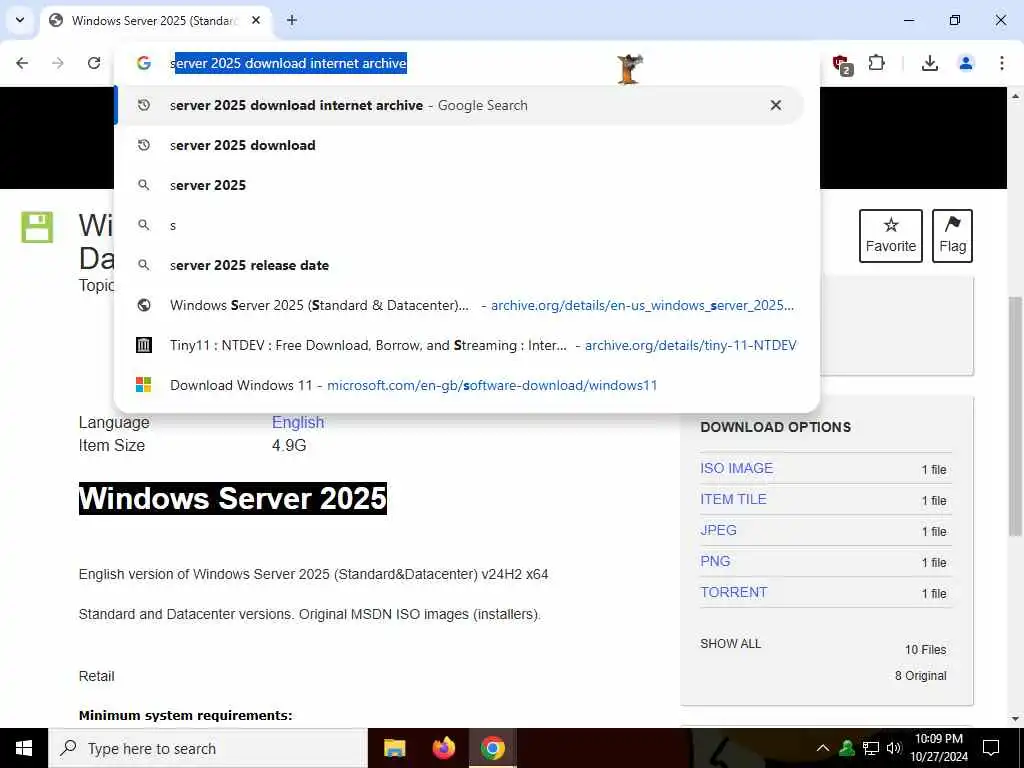Open Firefox from taskbar

point(444,748)
